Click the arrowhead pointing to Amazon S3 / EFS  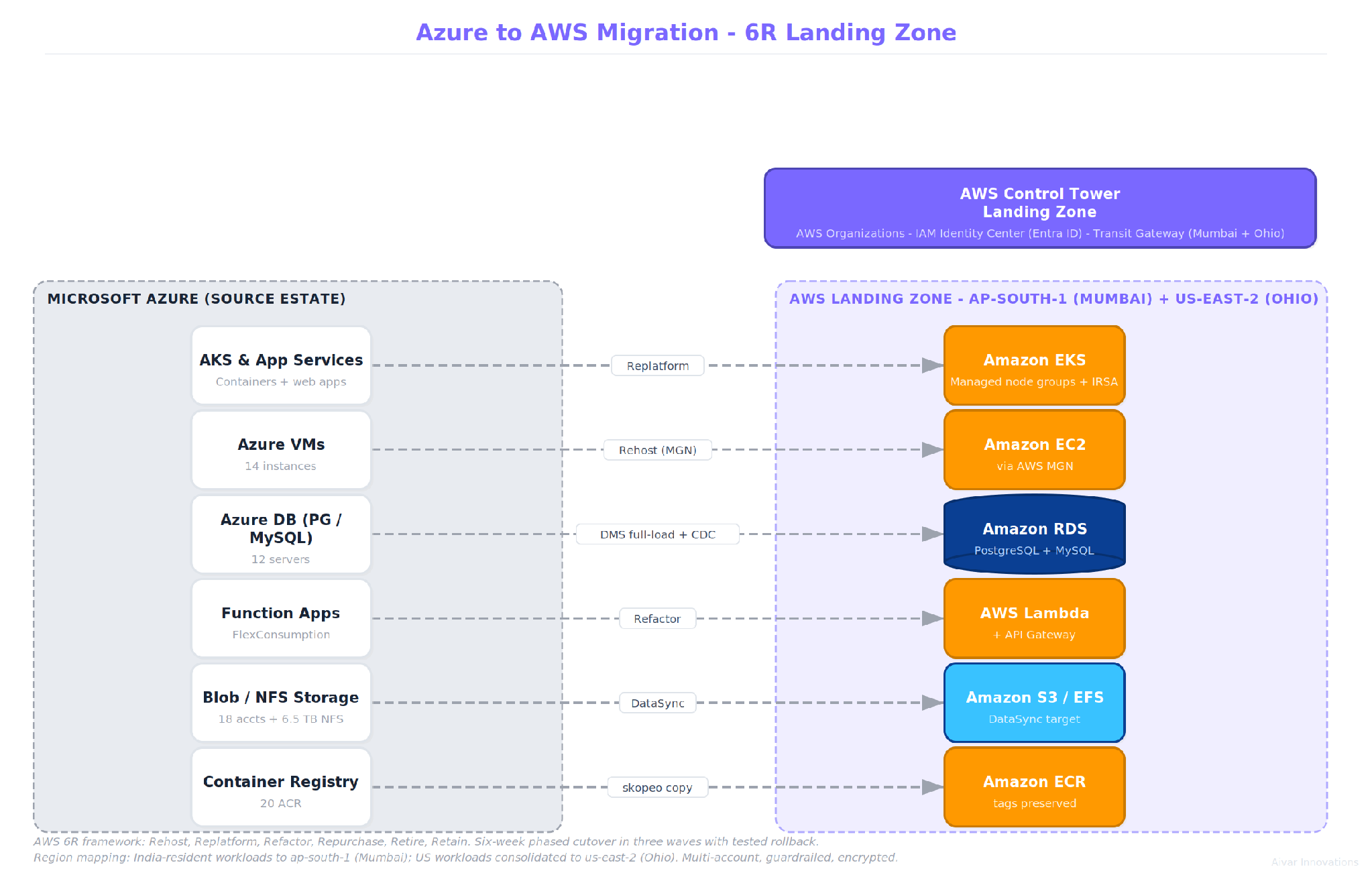(933, 703)
